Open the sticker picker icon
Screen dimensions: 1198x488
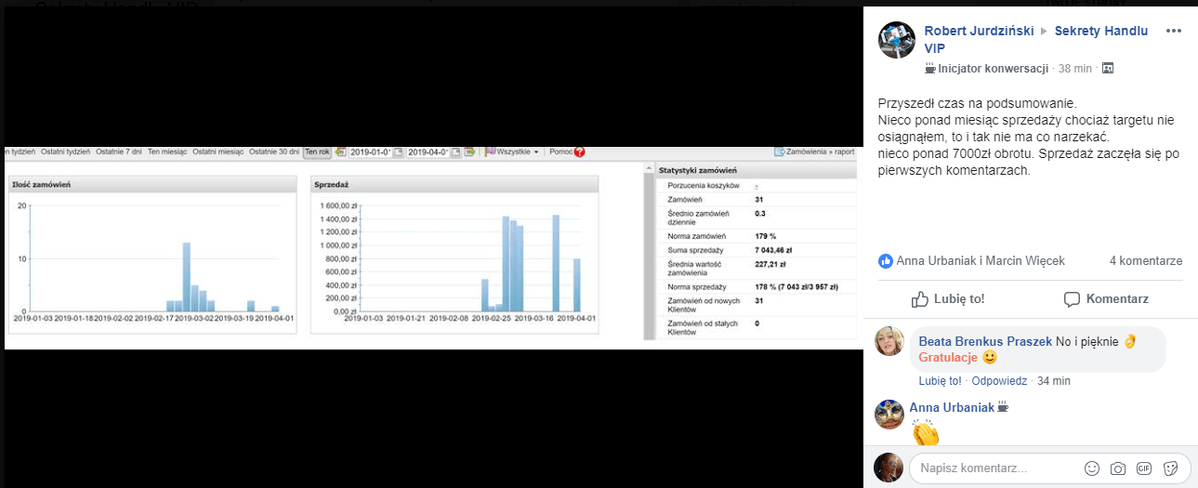tap(1168, 468)
